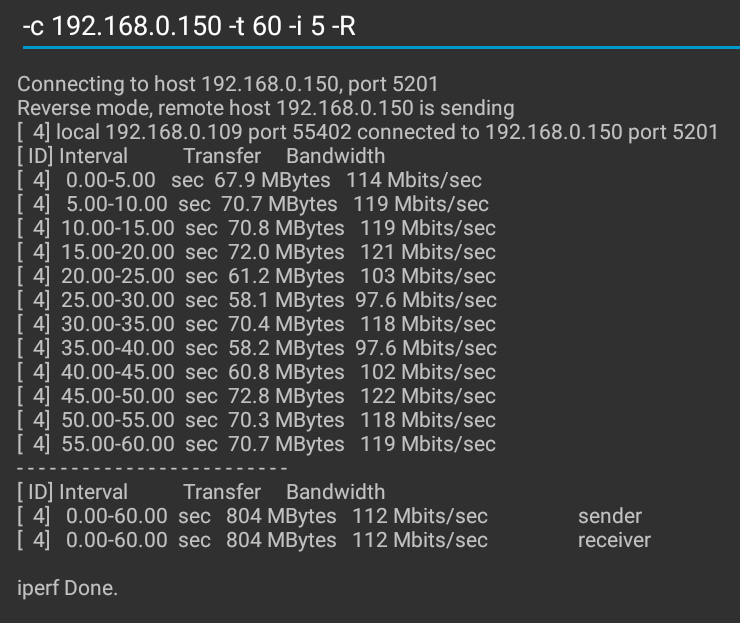
Task: Click the 0.00-5.00 sec result row
Action: [x=250, y=180]
